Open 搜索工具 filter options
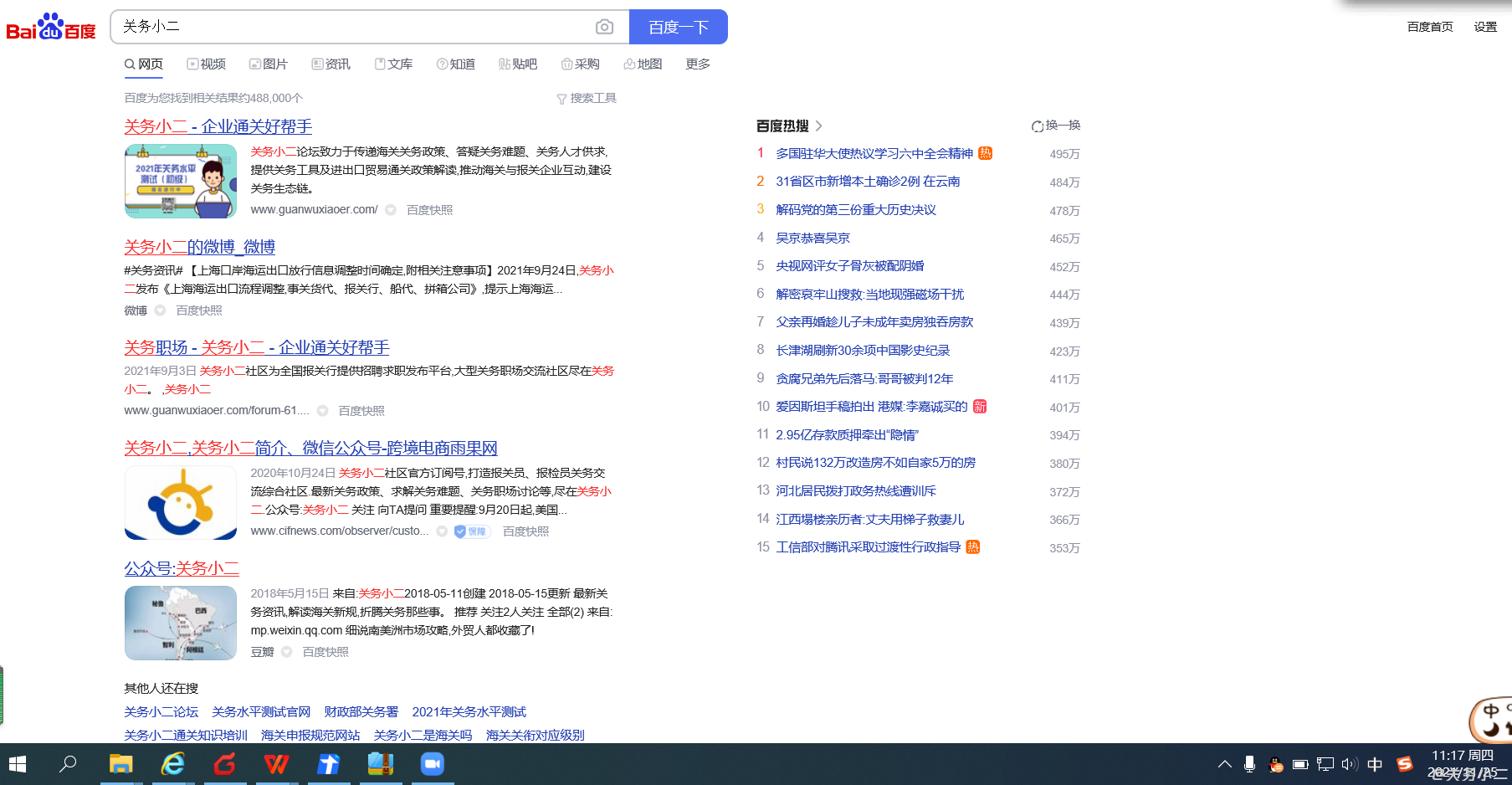Screen dimensions: 1512x785 (x=587, y=98)
